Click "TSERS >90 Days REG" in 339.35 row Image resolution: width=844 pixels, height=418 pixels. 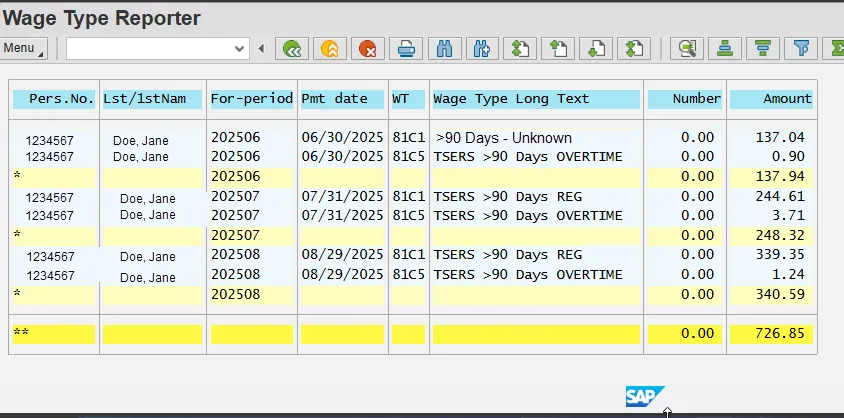pyautogui.click(x=508, y=254)
